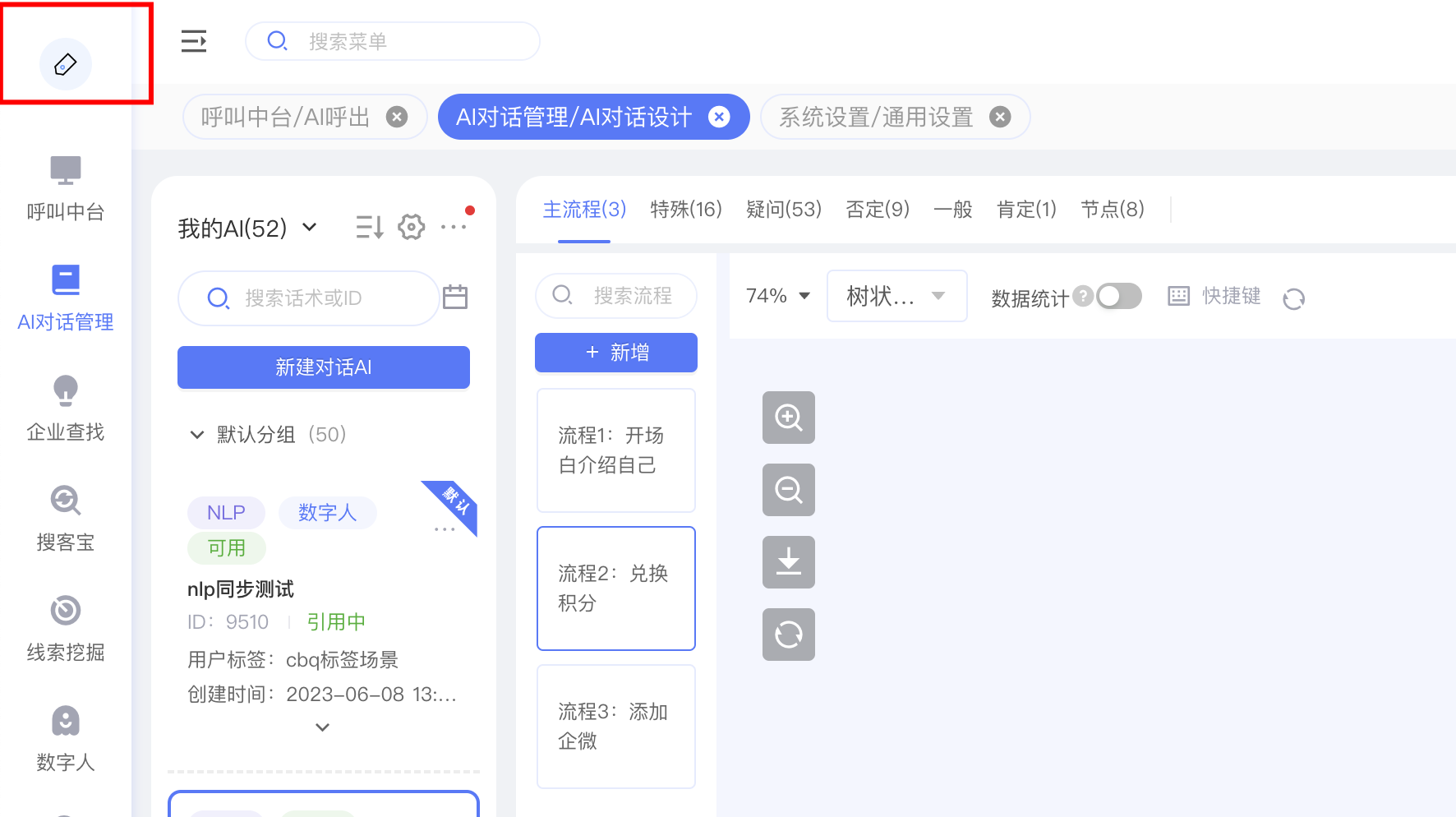This screenshot has height=817, width=1456.
Task: Click the ID: 9510 text
Action: [x=228, y=622]
